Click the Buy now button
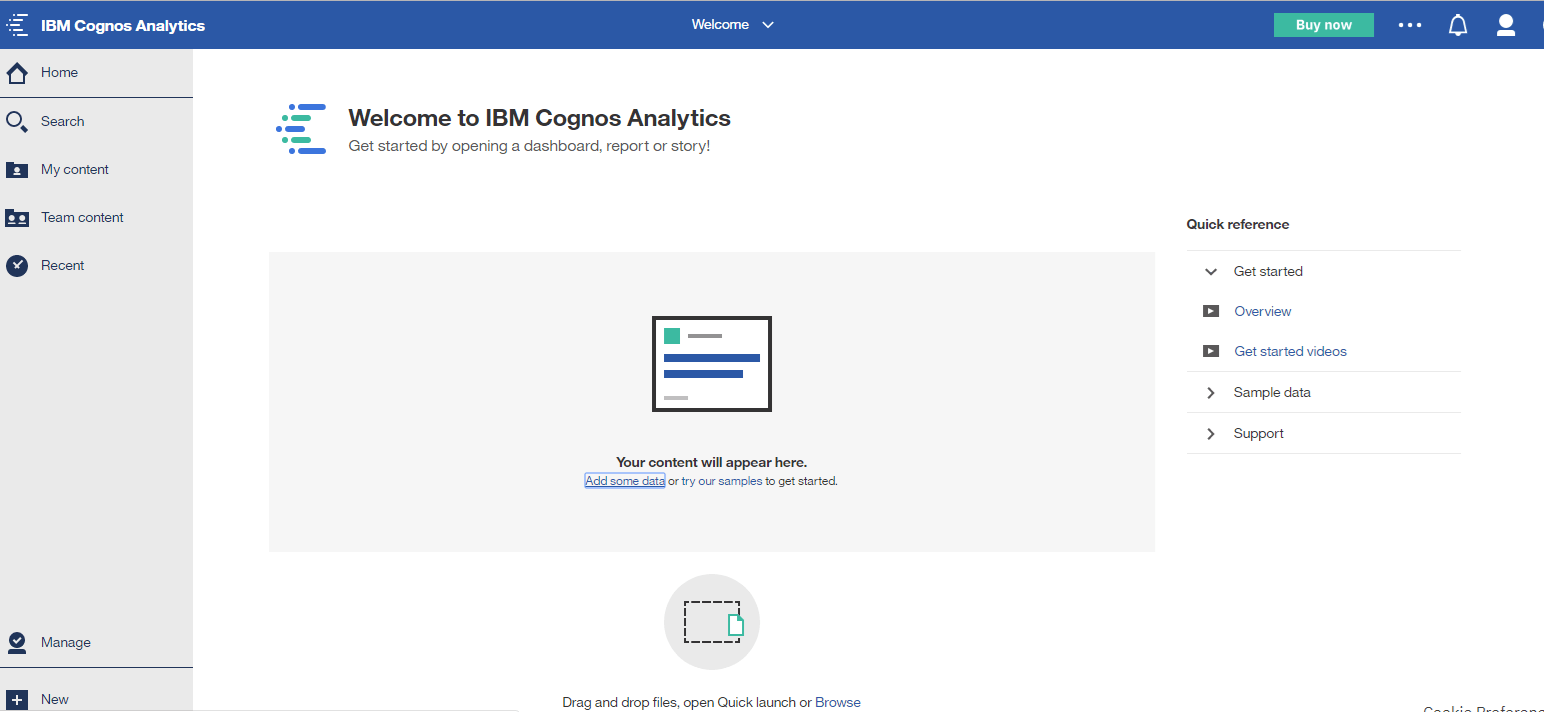The height and width of the screenshot is (712, 1544). click(1323, 25)
